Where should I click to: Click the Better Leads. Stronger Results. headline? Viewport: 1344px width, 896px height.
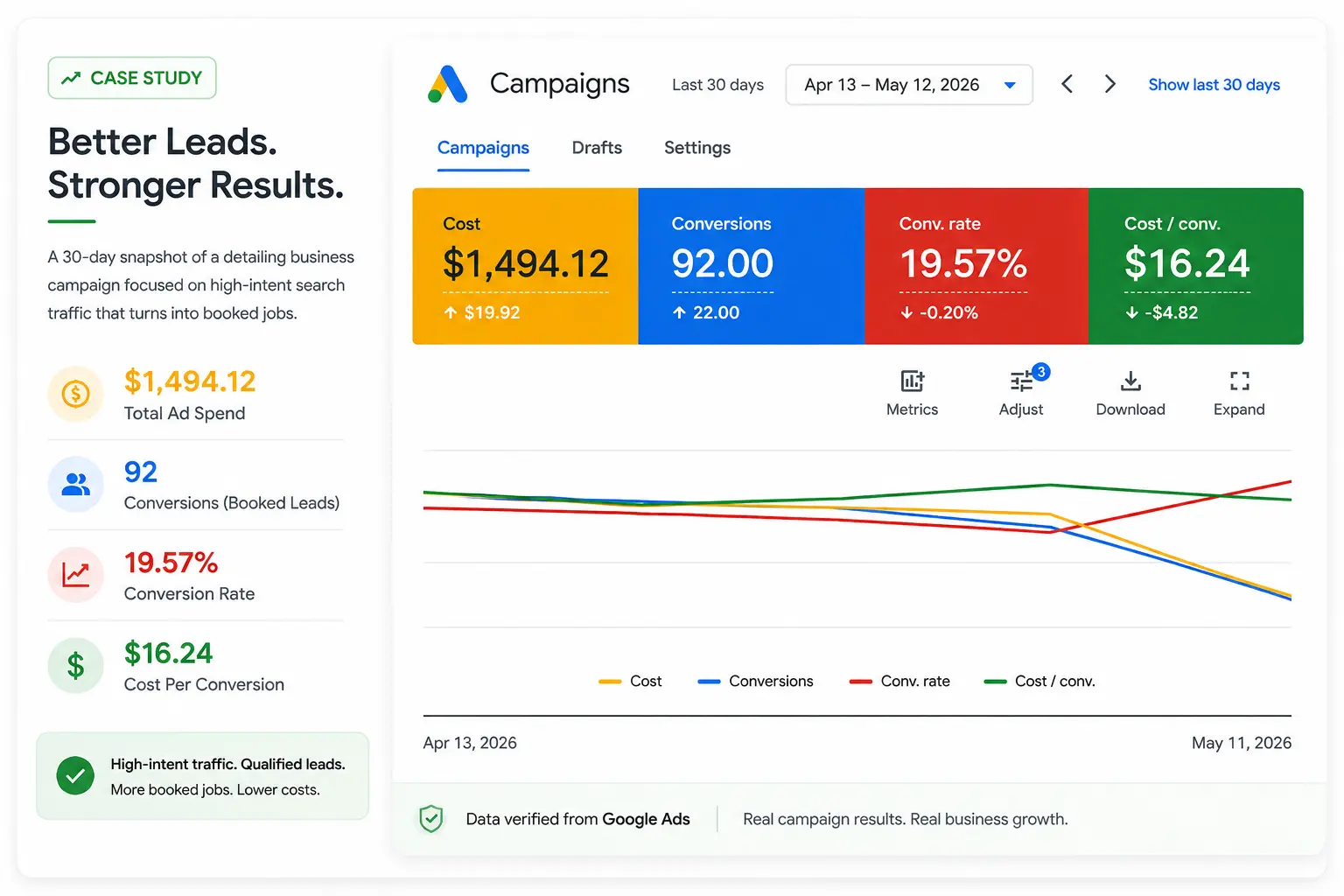[196, 164]
